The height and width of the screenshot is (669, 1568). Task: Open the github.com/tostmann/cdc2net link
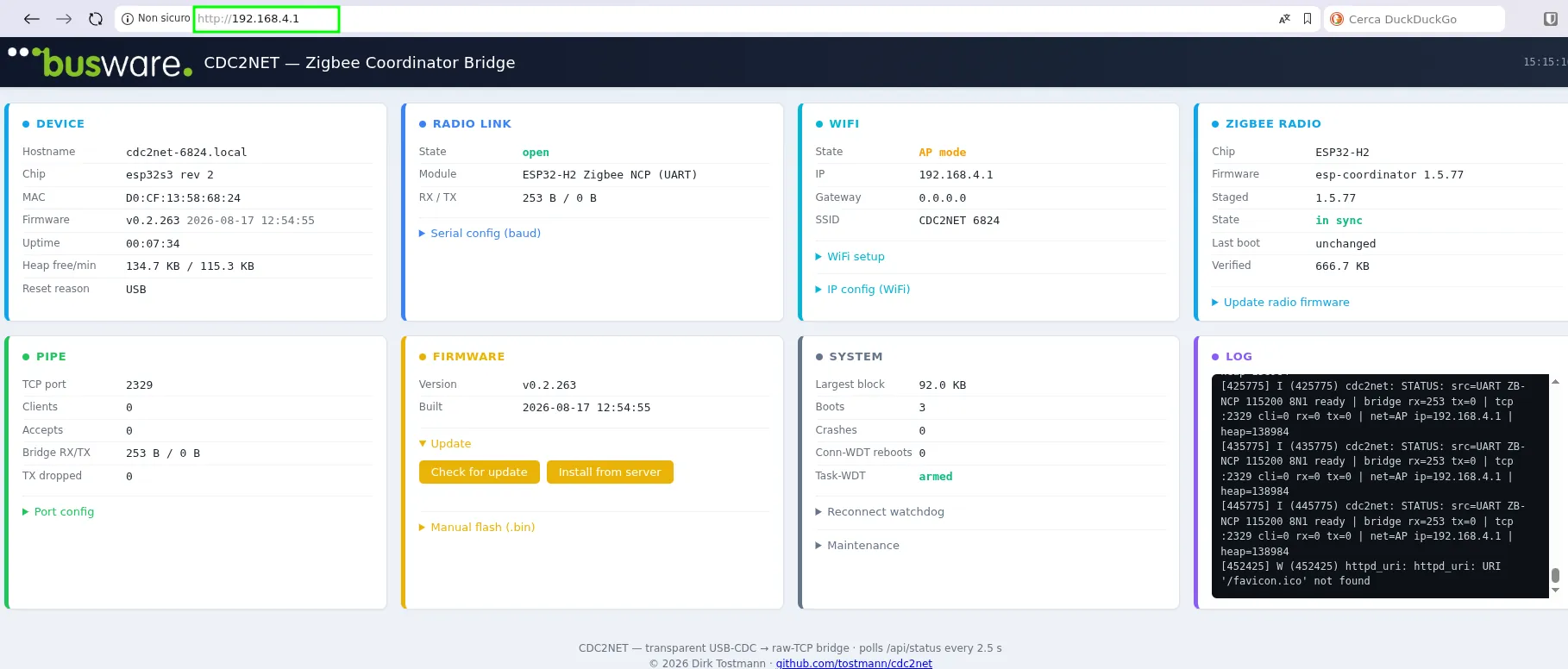point(854,663)
